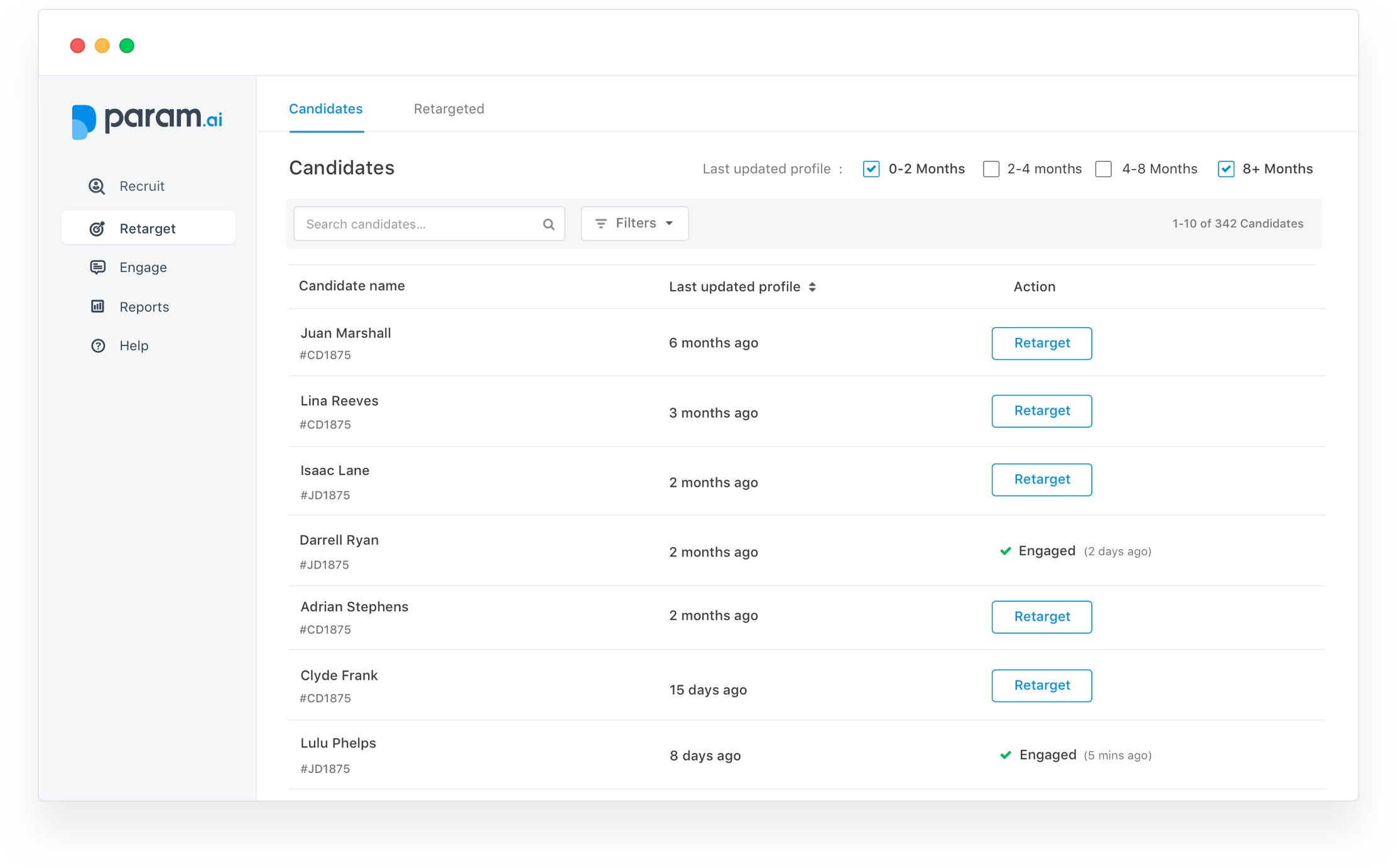Click the param.ai logo
This screenshot has height=868, width=1397.
click(x=146, y=121)
